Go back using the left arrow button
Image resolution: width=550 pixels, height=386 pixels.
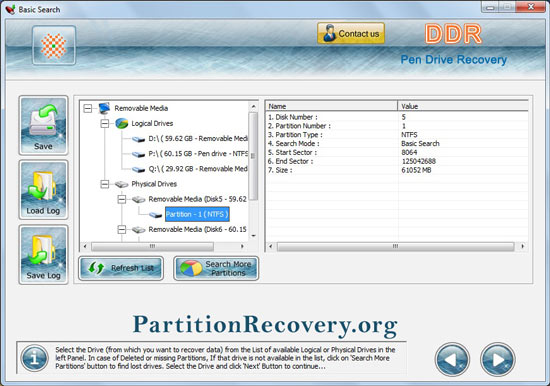(452, 359)
